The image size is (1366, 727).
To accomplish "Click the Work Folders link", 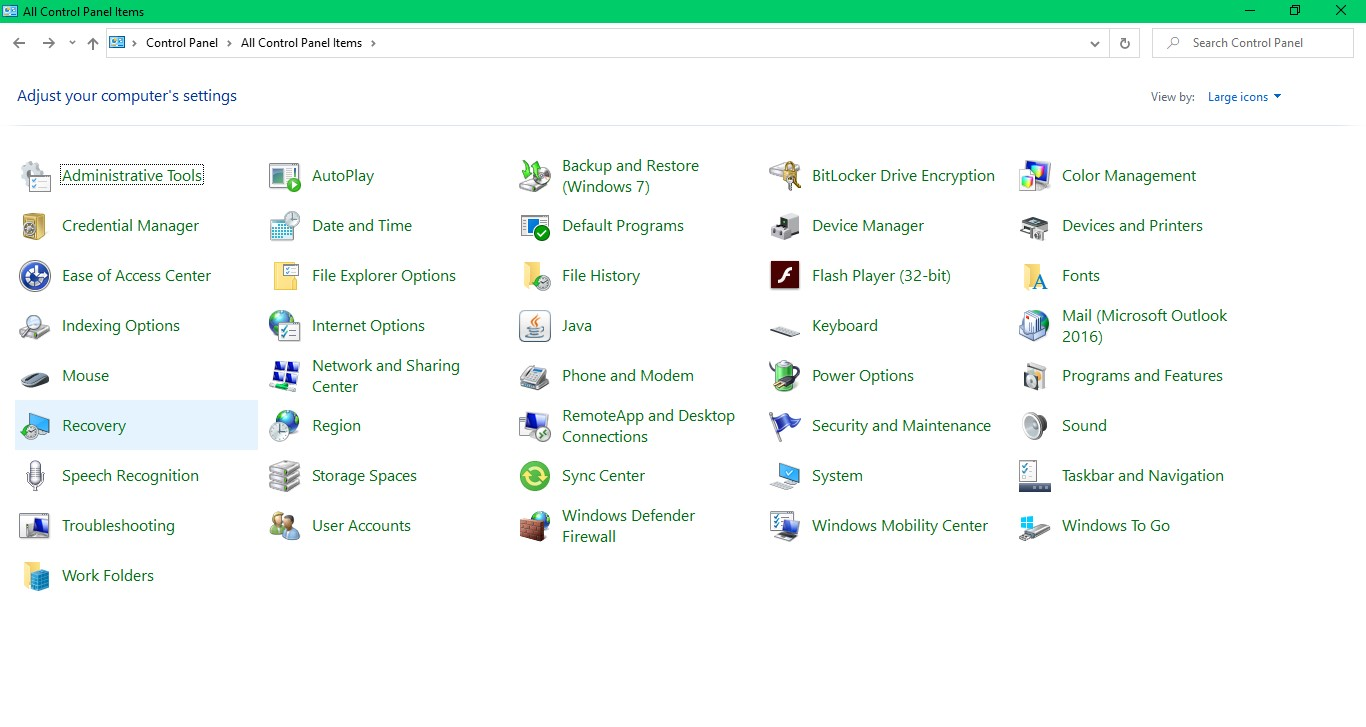I will click(x=108, y=576).
